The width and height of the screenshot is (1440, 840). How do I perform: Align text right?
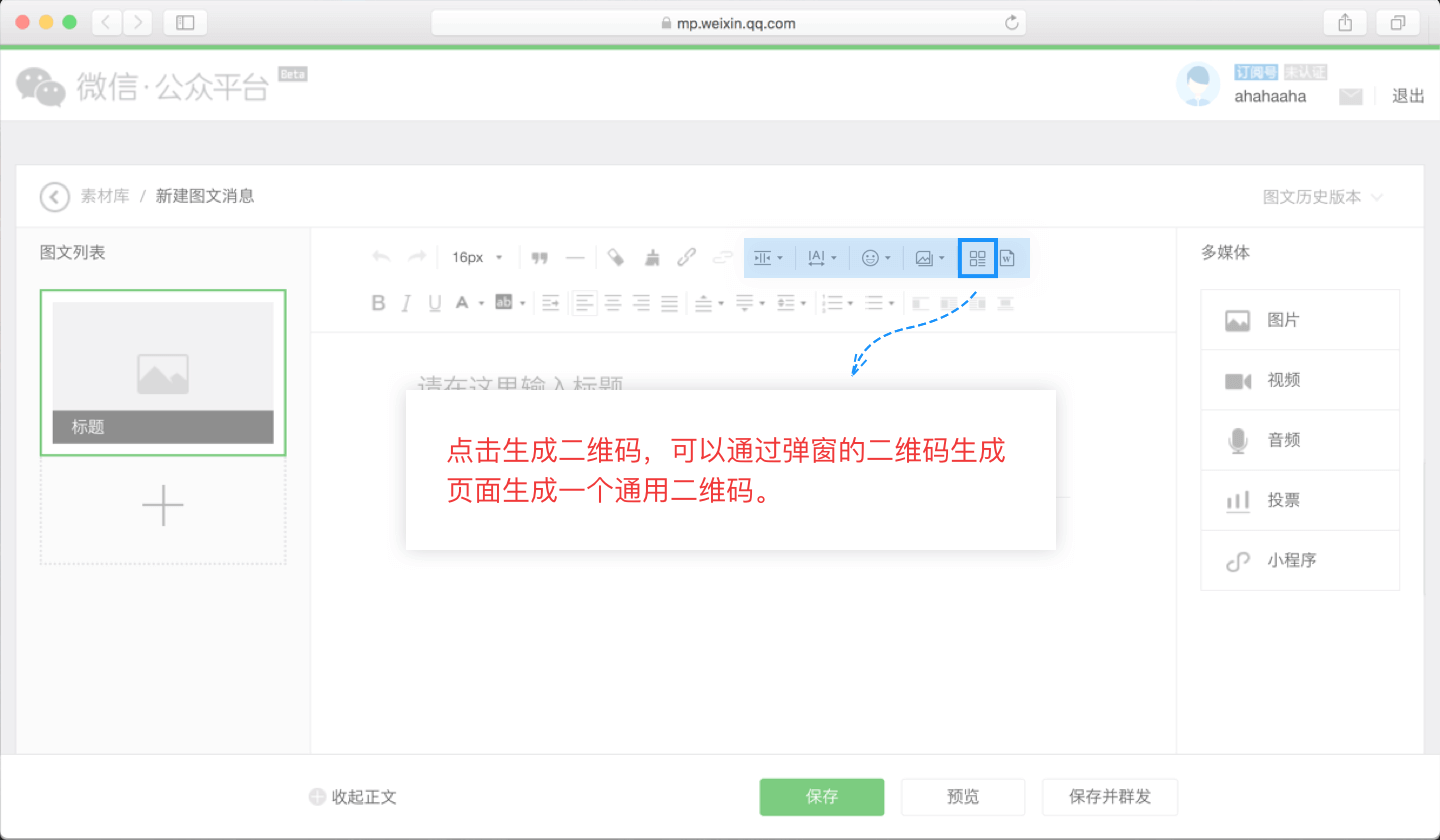tap(641, 302)
